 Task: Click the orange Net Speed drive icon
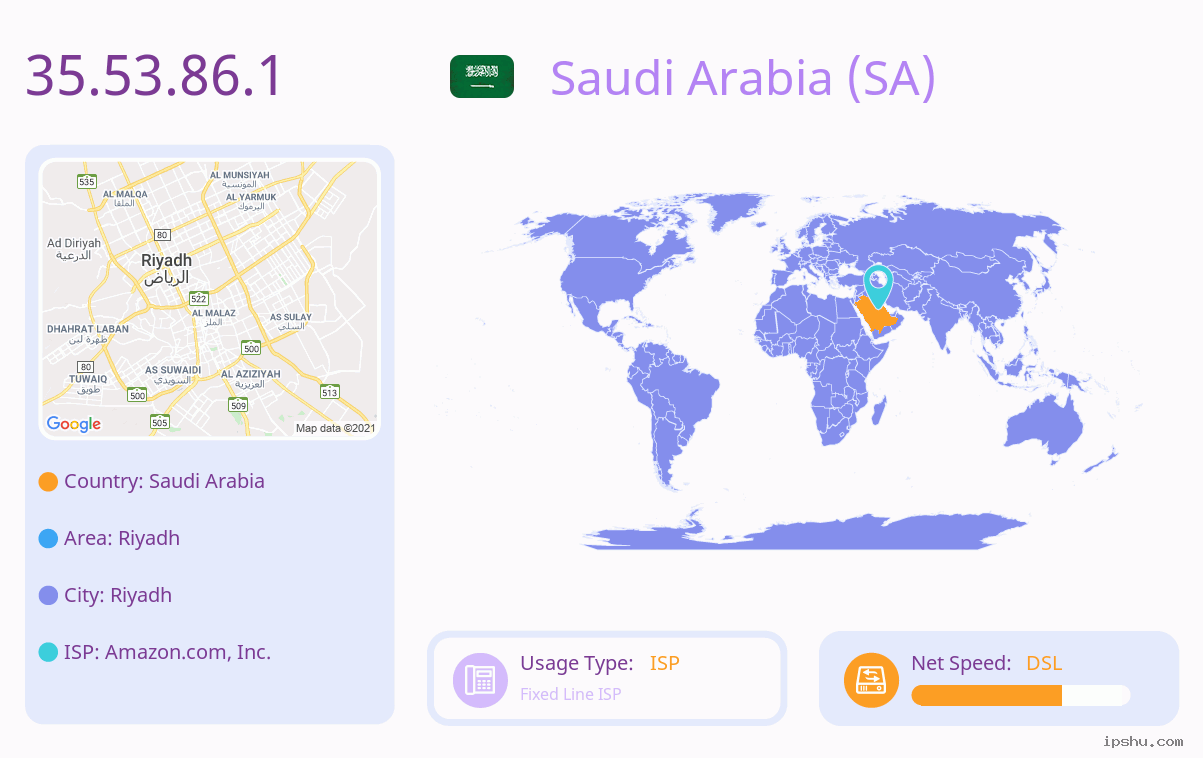pyautogui.click(x=871, y=680)
